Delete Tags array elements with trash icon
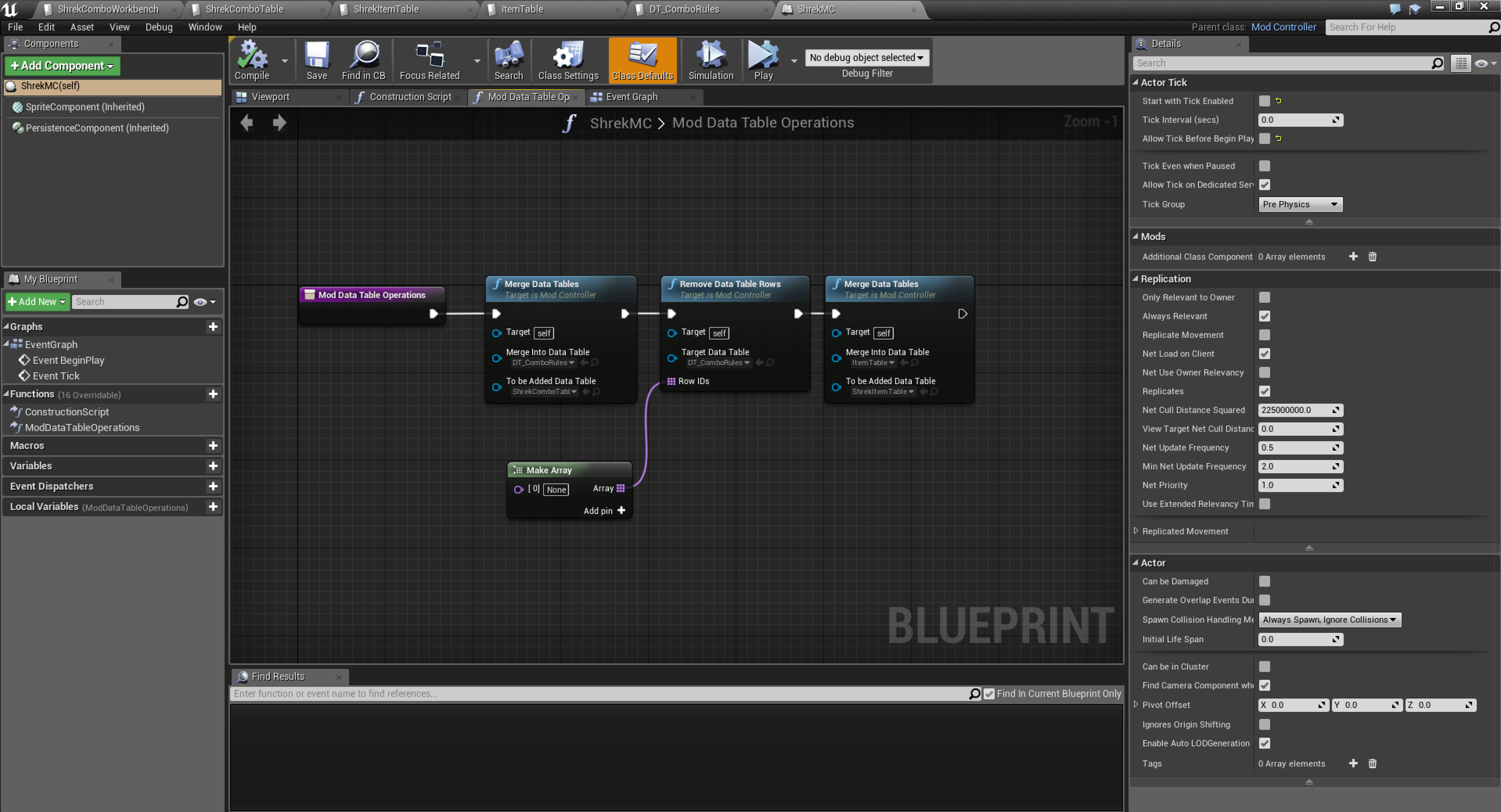The width and height of the screenshot is (1501, 812). 1371,763
